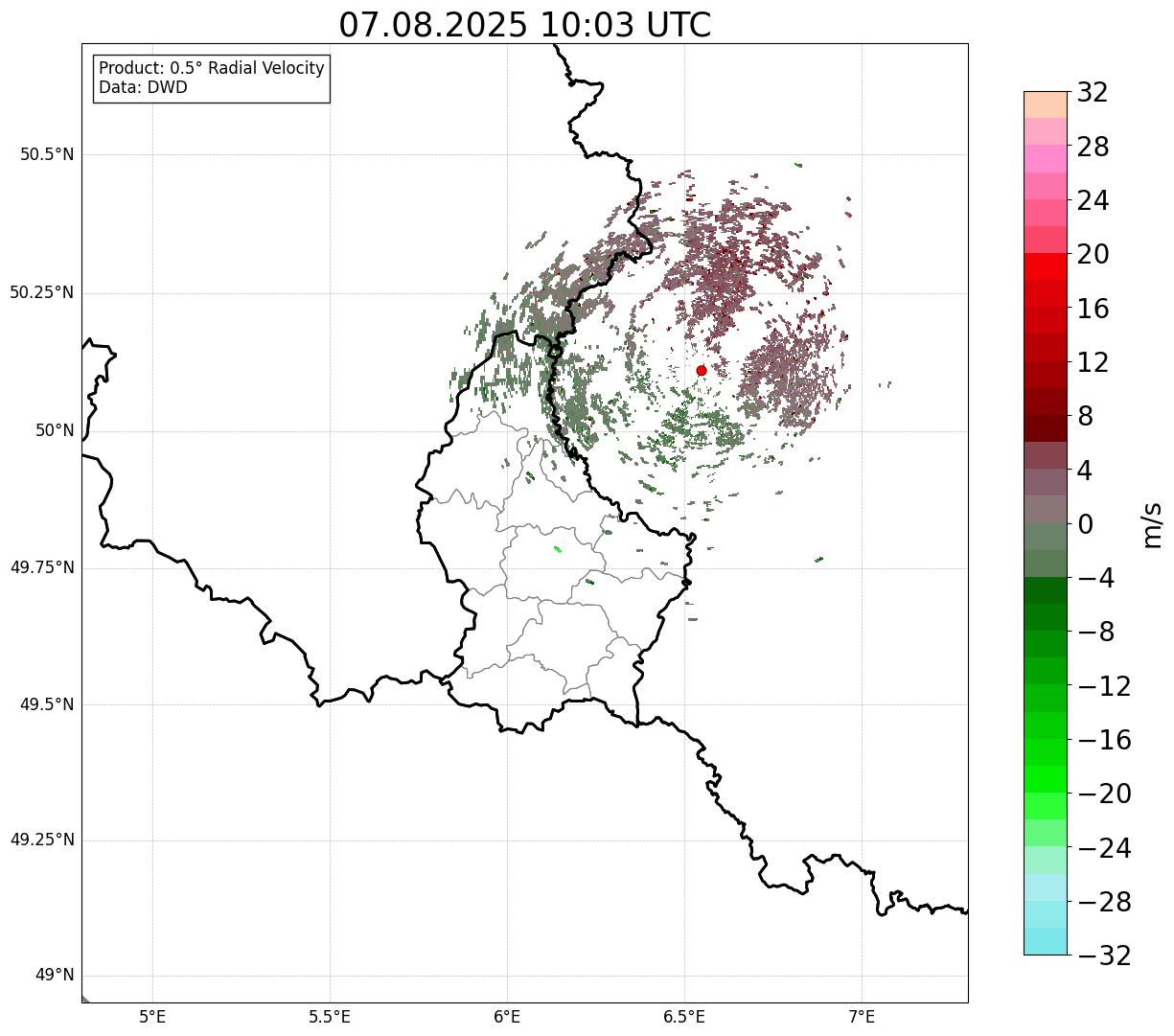Image resolution: width=1174 pixels, height=1036 pixels.
Task: Click the green echo near 6.9°E 49.75°N
Action: tap(819, 559)
